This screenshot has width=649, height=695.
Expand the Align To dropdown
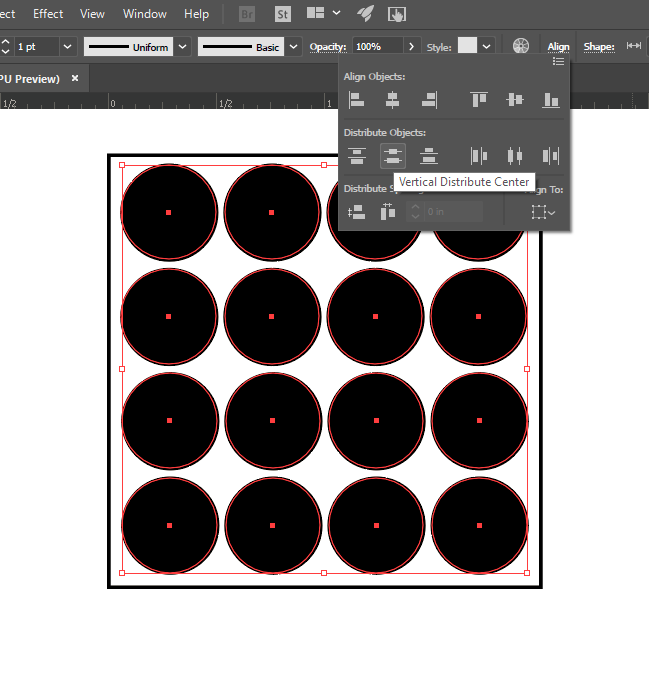[543, 212]
